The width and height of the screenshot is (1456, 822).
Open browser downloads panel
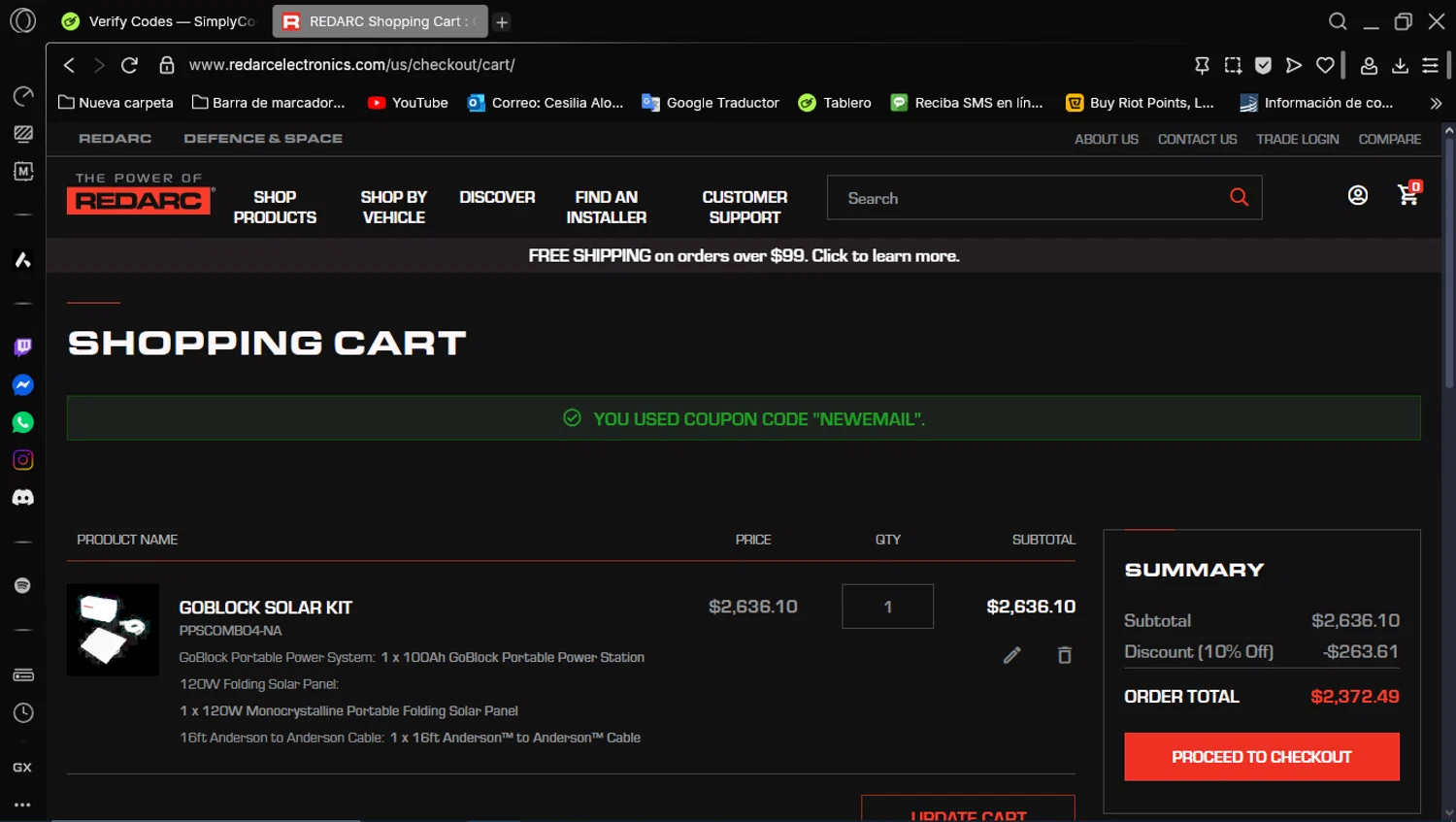coord(1400,65)
